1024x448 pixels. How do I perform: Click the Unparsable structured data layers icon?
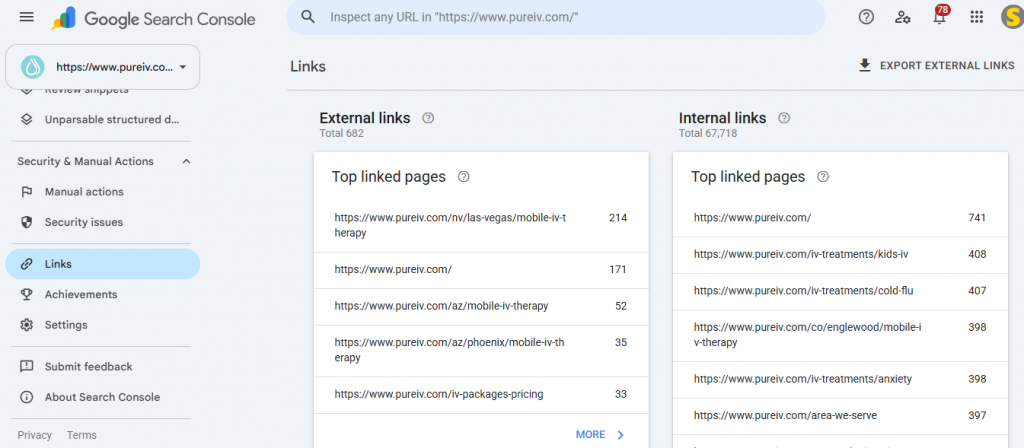click(x=26, y=120)
